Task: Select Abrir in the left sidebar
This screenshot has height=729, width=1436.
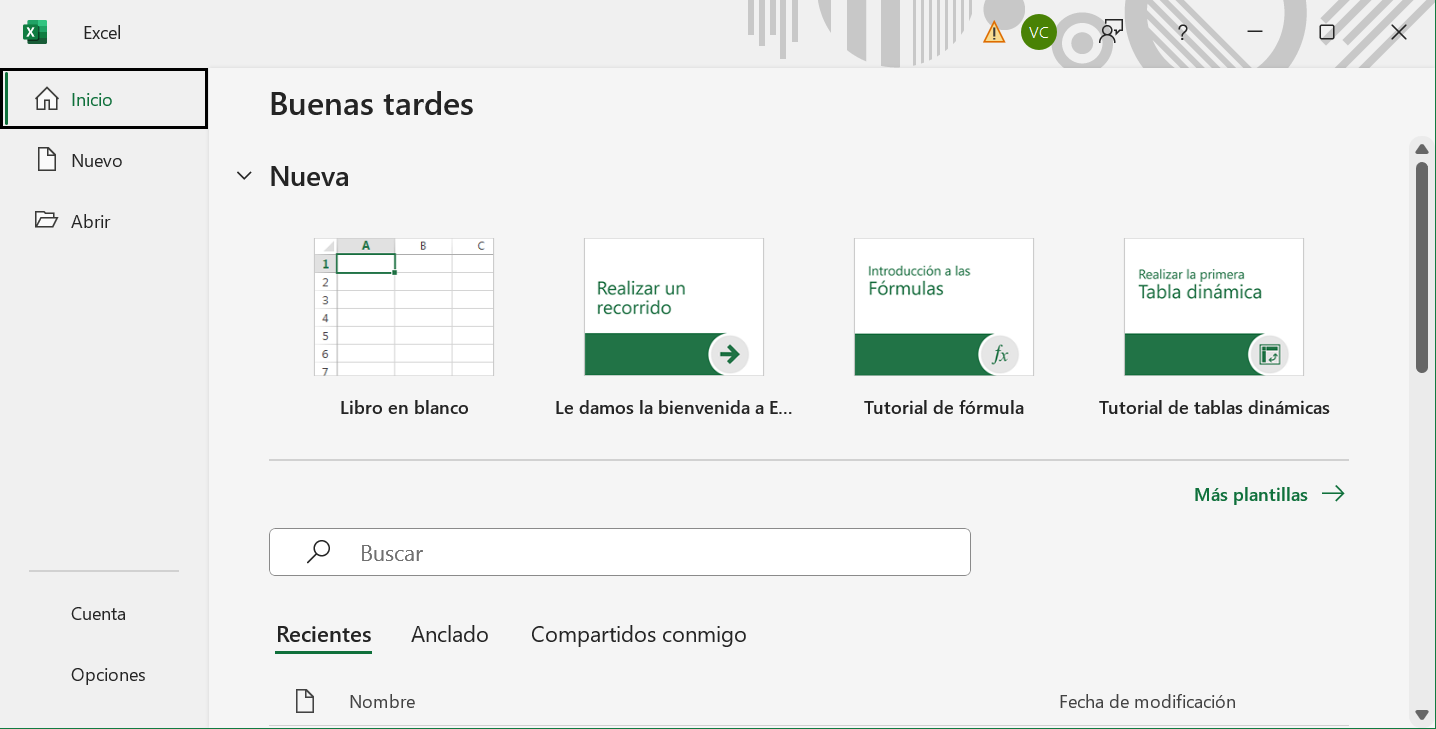Action: click(x=90, y=222)
